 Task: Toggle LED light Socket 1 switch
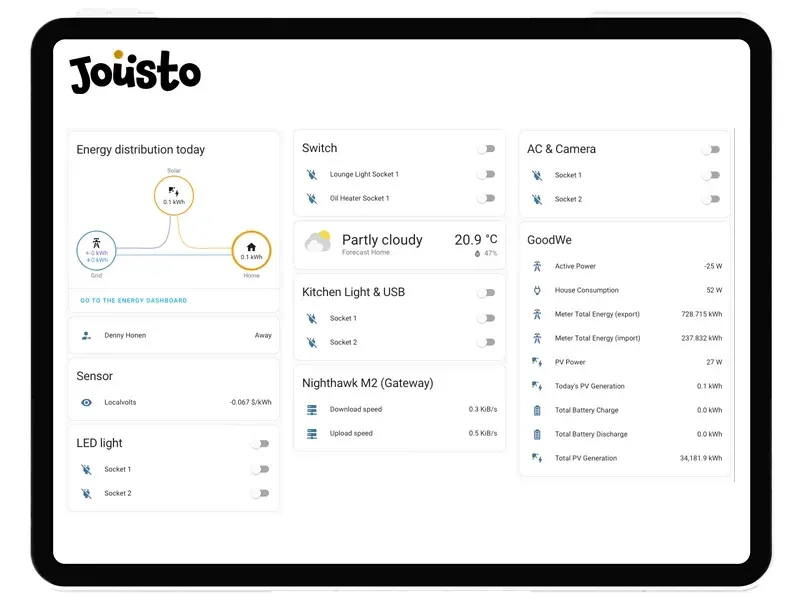click(x=260, y=469)
